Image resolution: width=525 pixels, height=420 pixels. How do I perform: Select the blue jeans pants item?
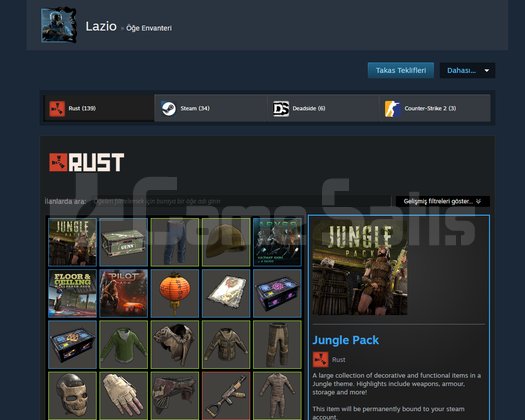pos(175,242)
